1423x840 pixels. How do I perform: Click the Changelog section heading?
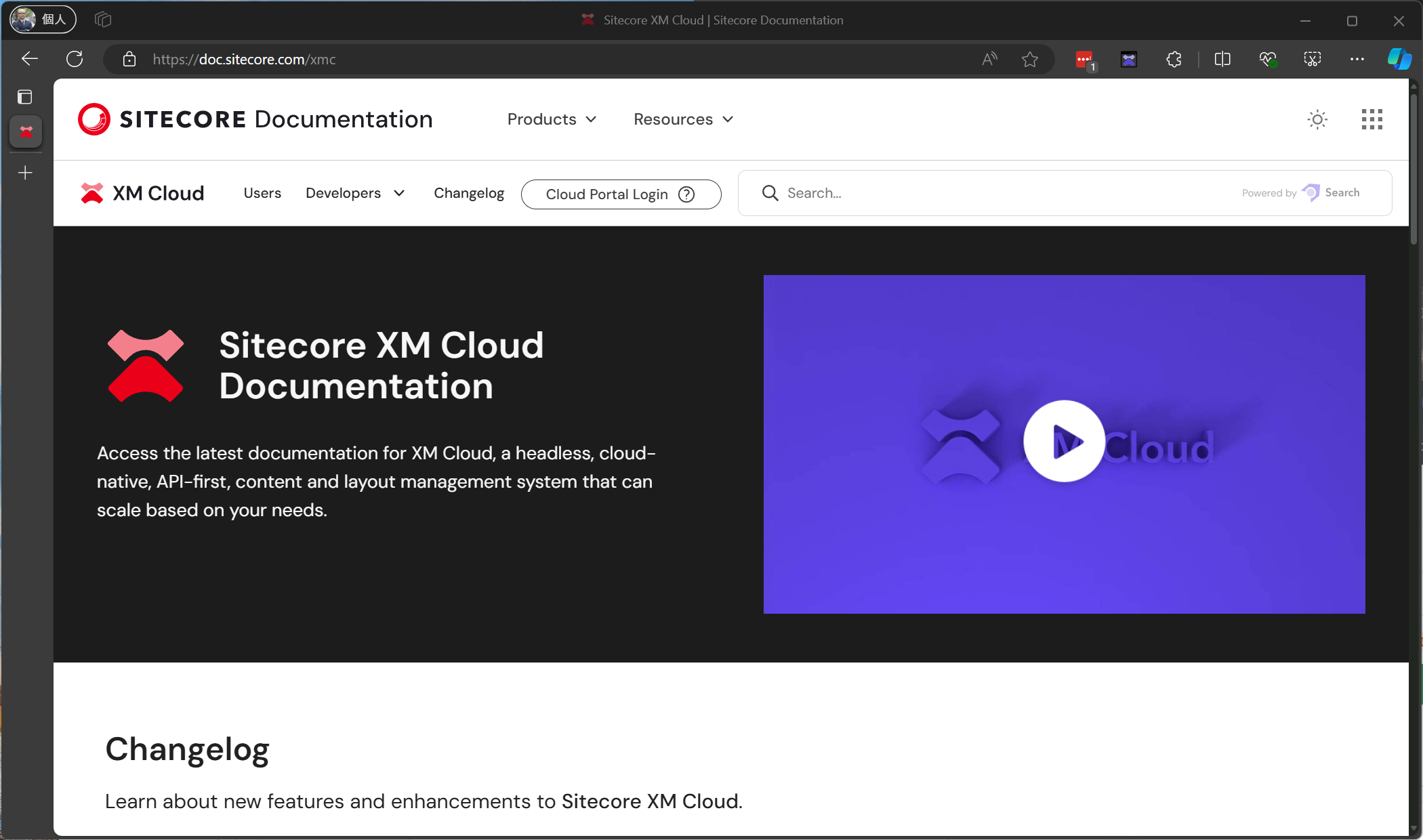187,749
